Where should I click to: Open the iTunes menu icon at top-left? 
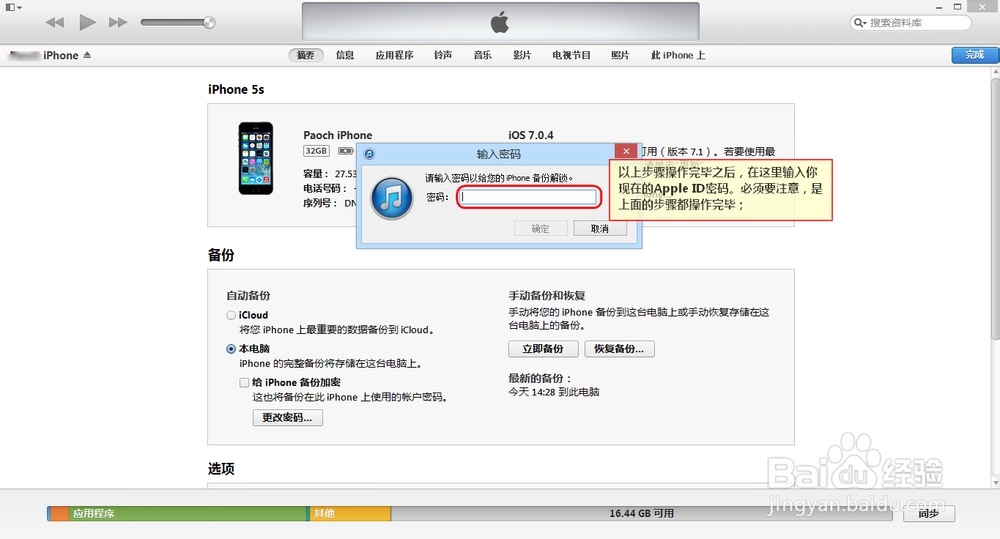point(13,7)
